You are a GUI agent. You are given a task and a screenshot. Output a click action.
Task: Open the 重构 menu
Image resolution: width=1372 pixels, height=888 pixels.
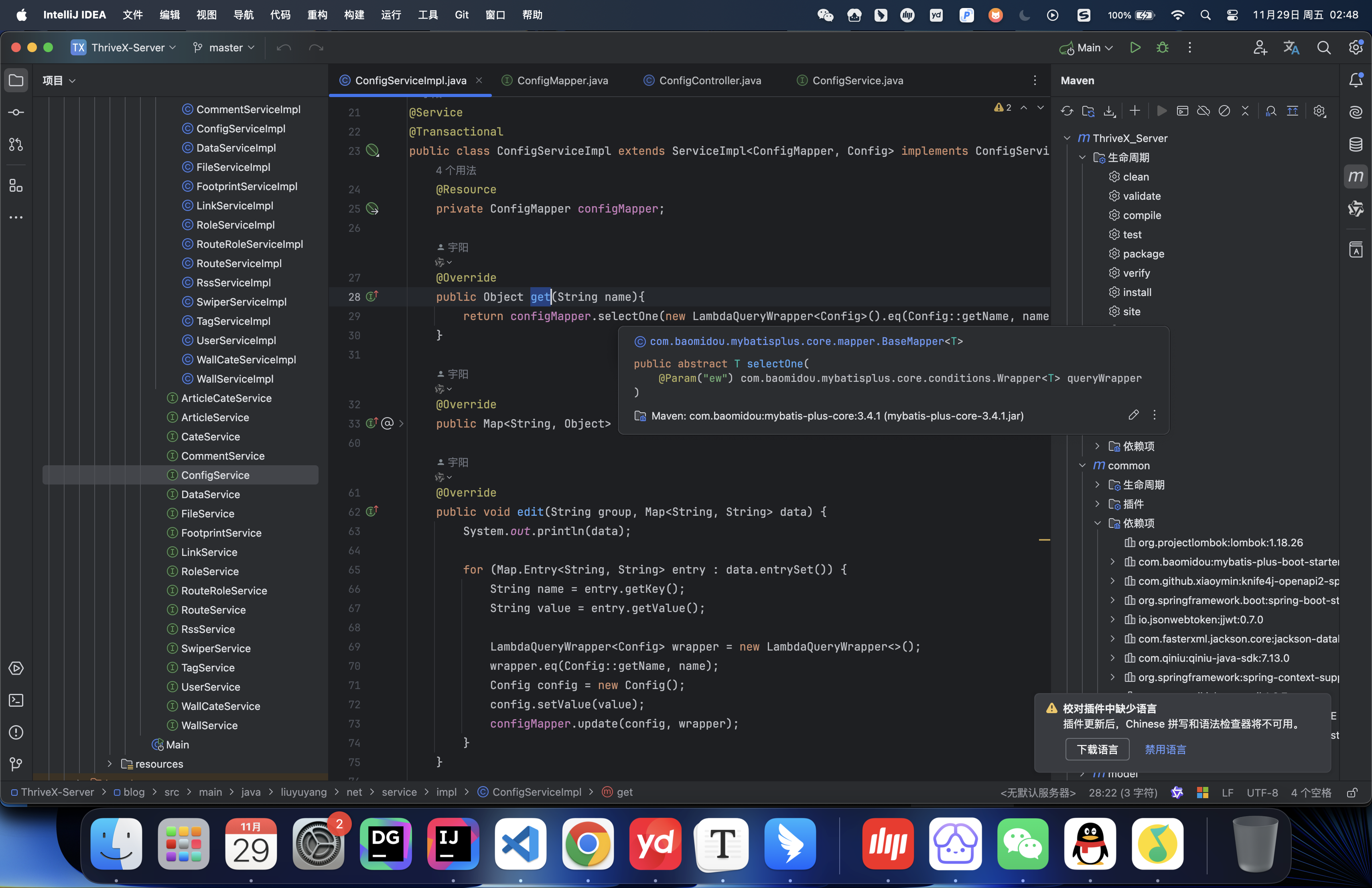317,15
